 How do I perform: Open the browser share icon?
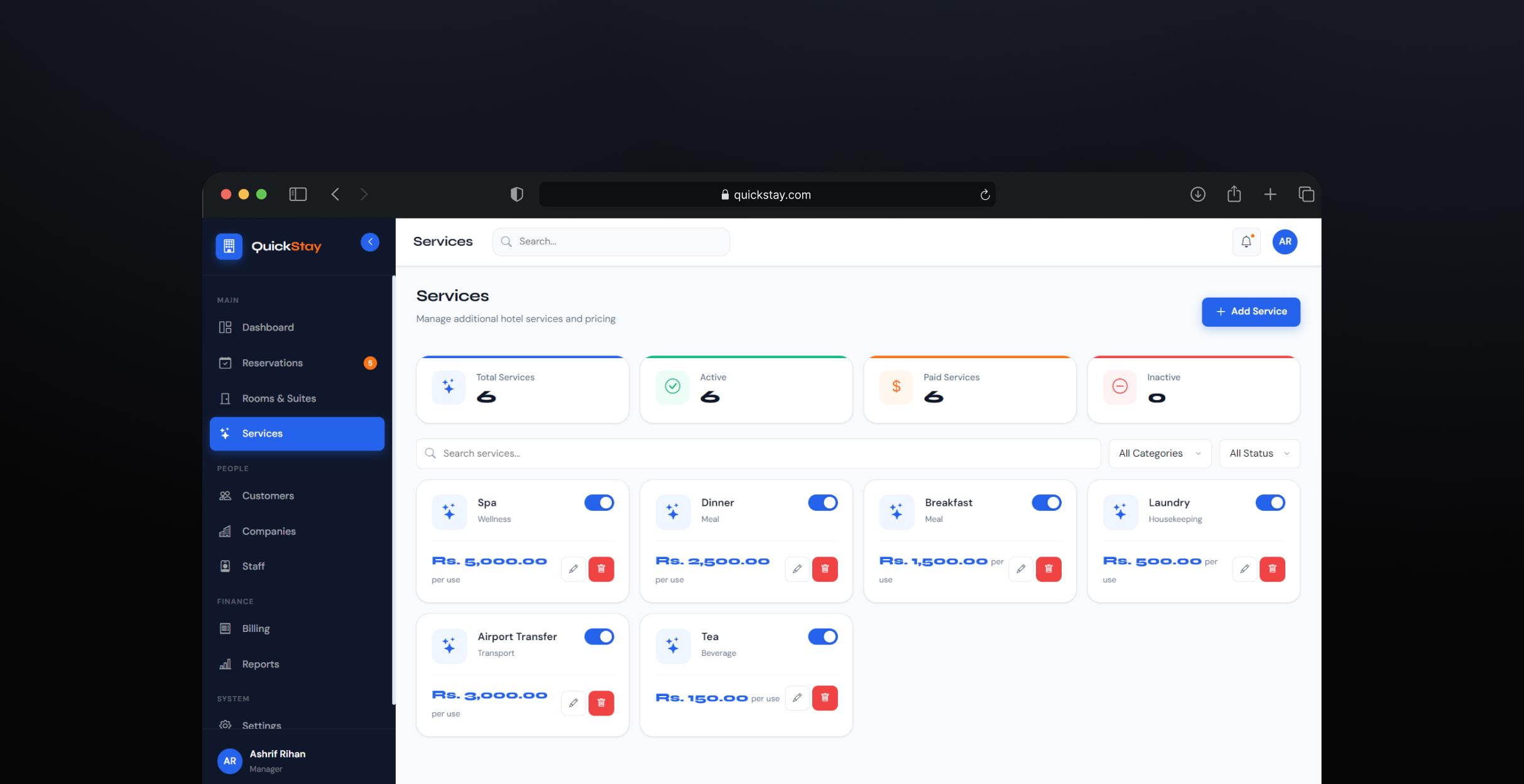1234,194
